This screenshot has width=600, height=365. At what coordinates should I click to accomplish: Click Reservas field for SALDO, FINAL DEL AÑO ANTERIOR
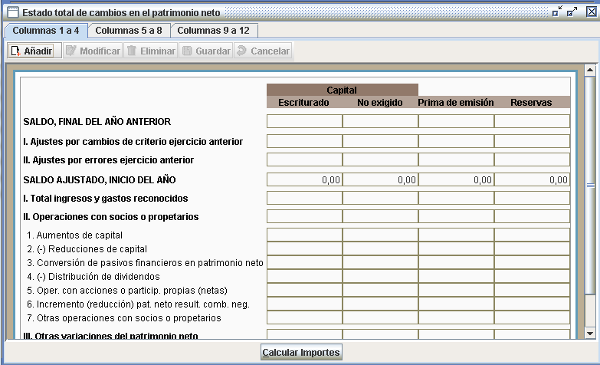532,121
